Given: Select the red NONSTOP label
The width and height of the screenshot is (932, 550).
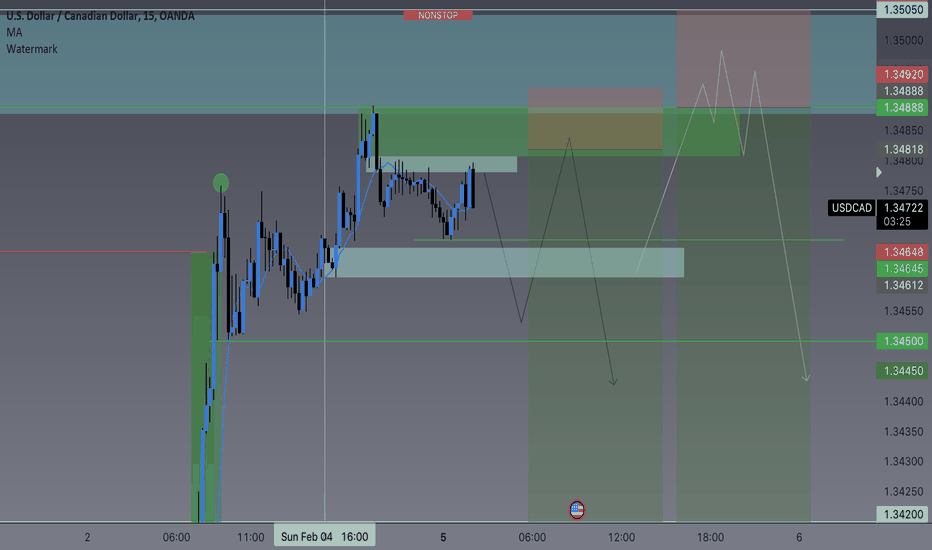Looking at the screenshot, I should [x=438, y=15].
